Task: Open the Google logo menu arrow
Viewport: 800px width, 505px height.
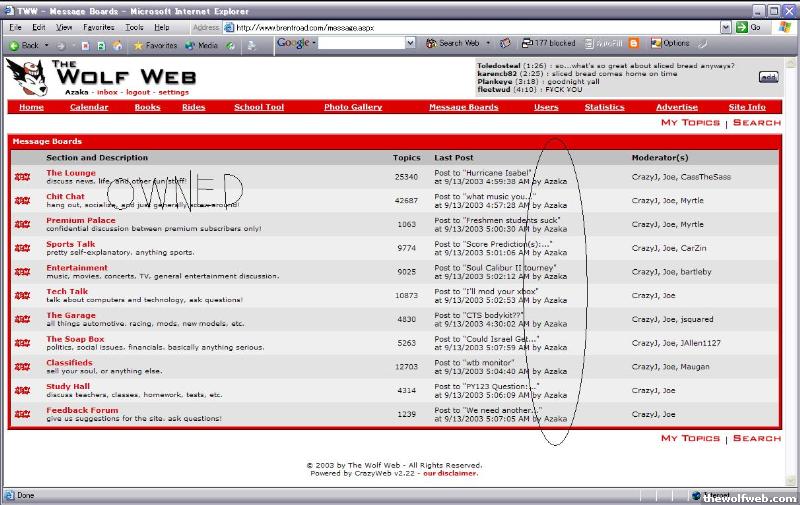Action: point(314,43)
